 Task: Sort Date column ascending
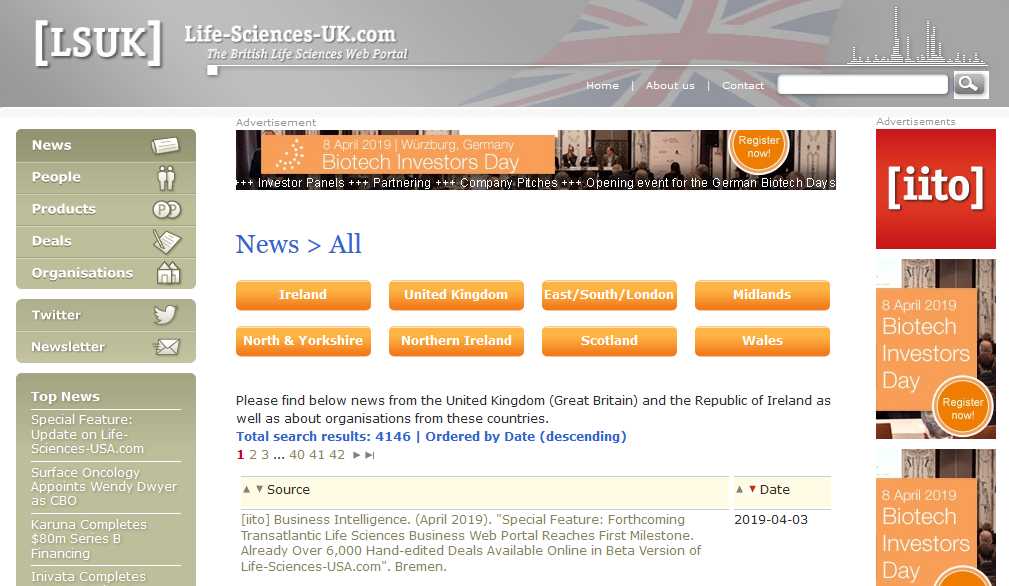click(739, 490)
